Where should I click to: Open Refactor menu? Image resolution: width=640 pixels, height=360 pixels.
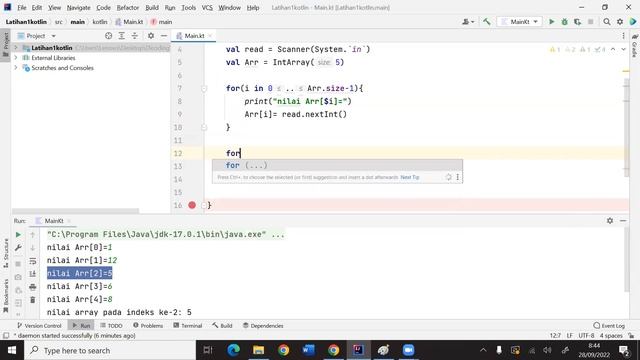[x=128, y=7]
